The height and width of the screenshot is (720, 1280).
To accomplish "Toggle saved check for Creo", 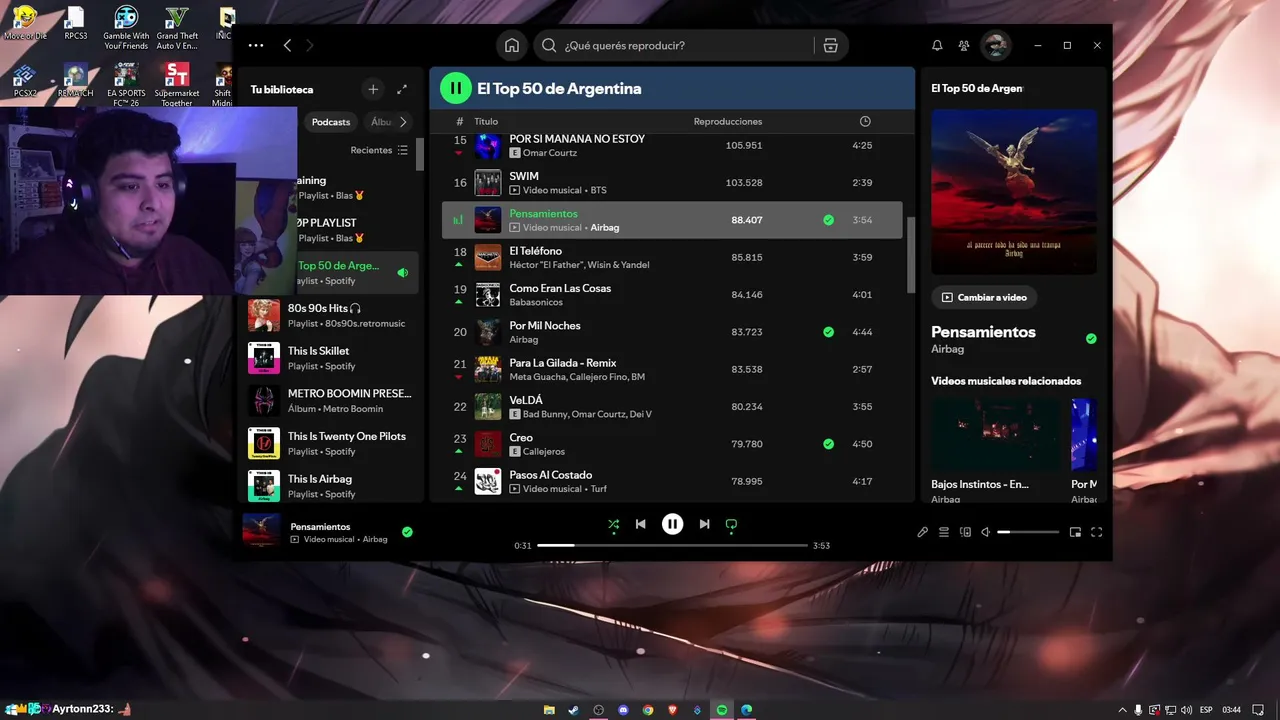I will pos(828,444).
